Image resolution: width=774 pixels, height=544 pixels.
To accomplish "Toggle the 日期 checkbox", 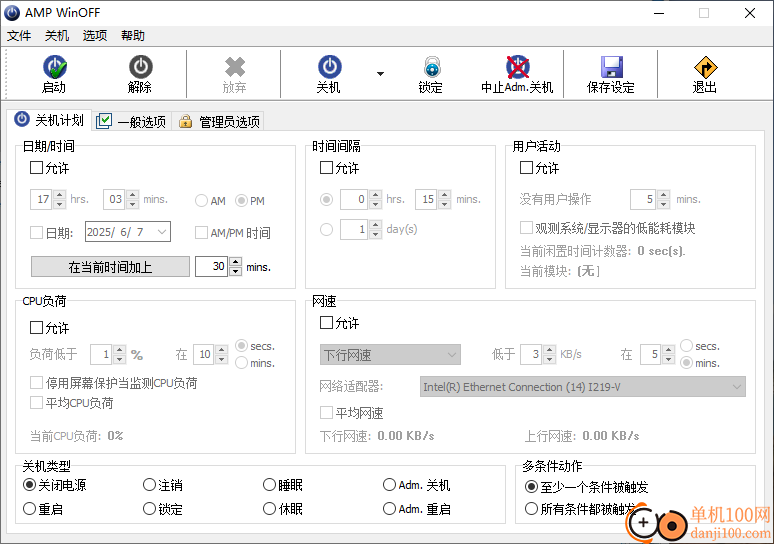I will coord(37,233).
